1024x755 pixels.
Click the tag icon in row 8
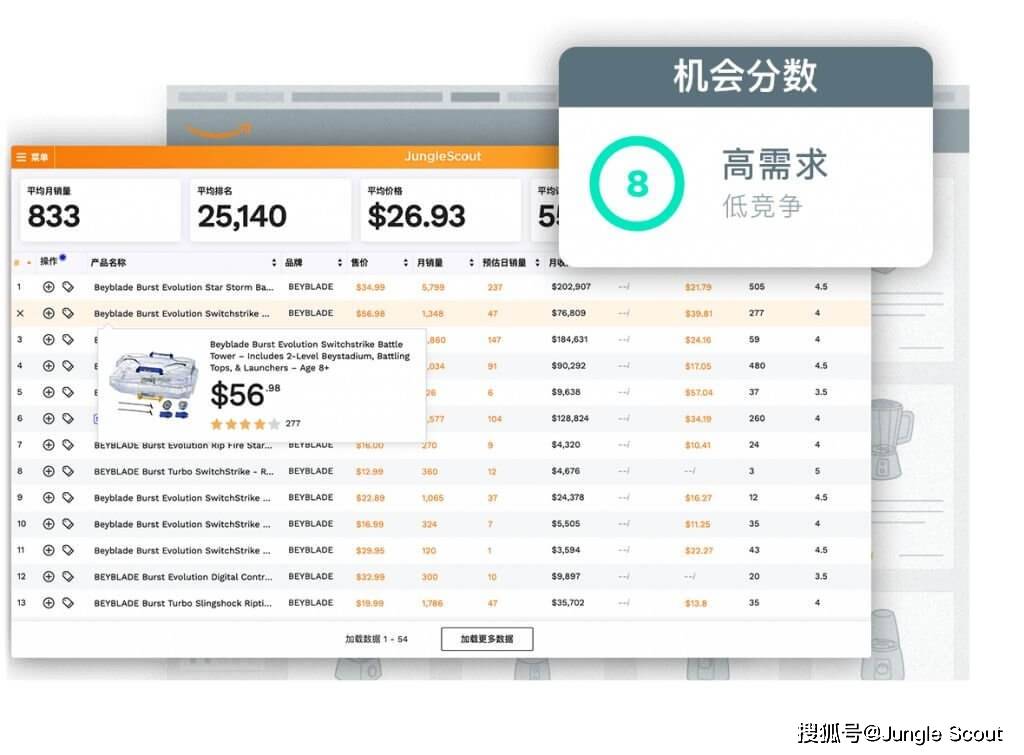point(68,472)
